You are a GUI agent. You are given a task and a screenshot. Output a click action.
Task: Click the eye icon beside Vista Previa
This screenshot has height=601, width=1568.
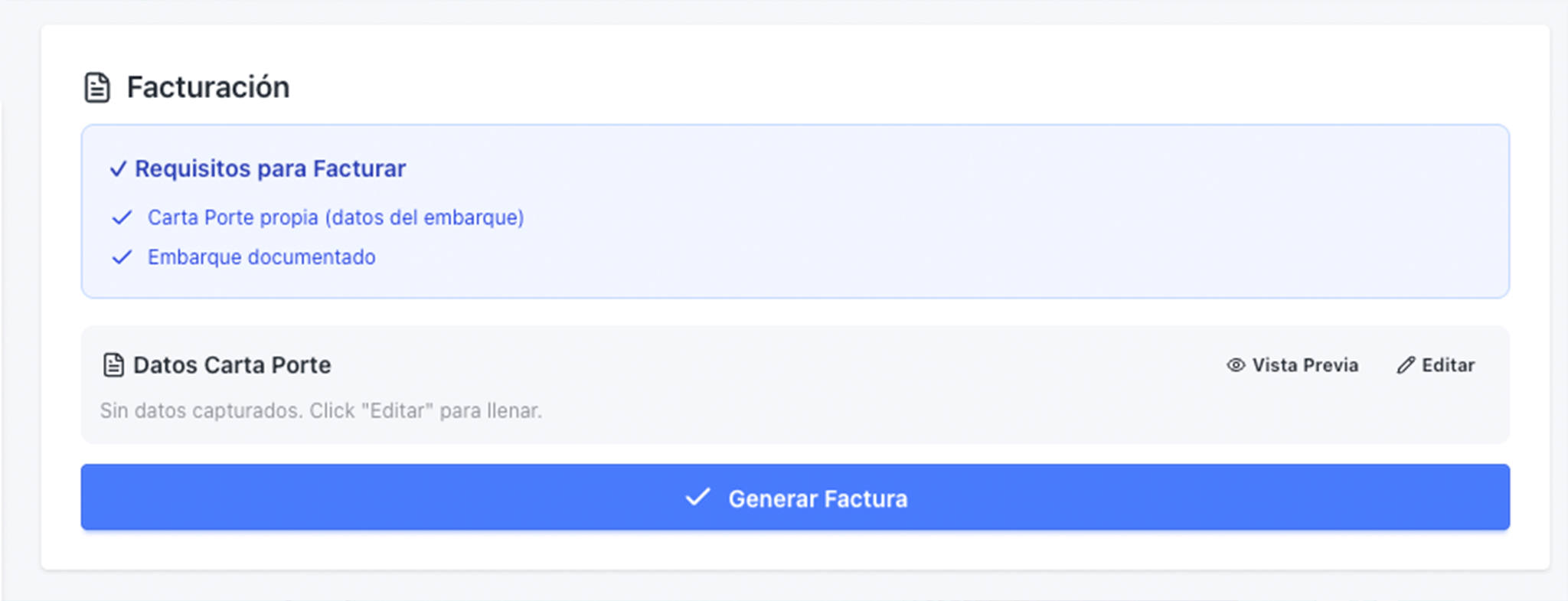1236,365
